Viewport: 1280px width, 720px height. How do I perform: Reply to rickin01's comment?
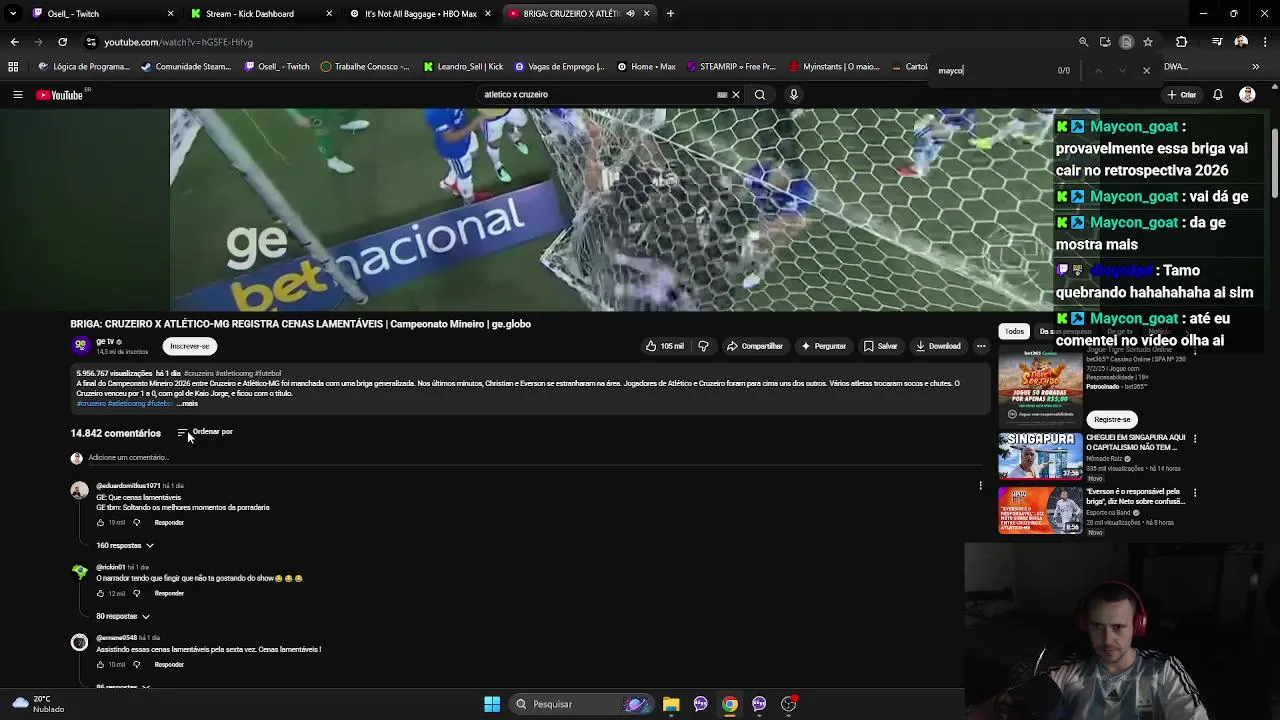[x=169, y=593]
